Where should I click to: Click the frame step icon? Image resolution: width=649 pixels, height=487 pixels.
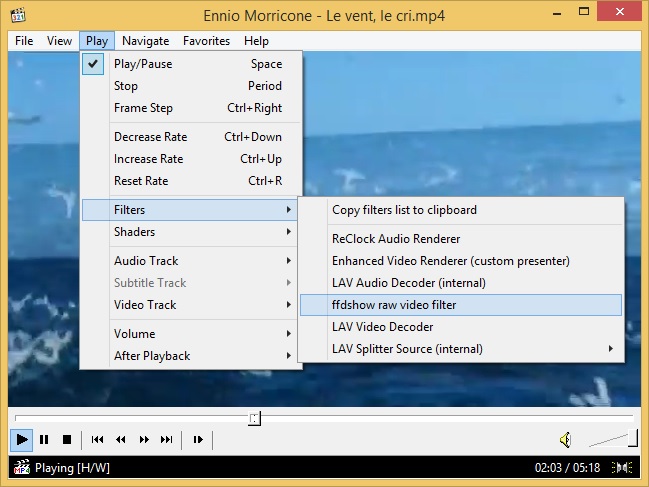[x=198, y=439]
